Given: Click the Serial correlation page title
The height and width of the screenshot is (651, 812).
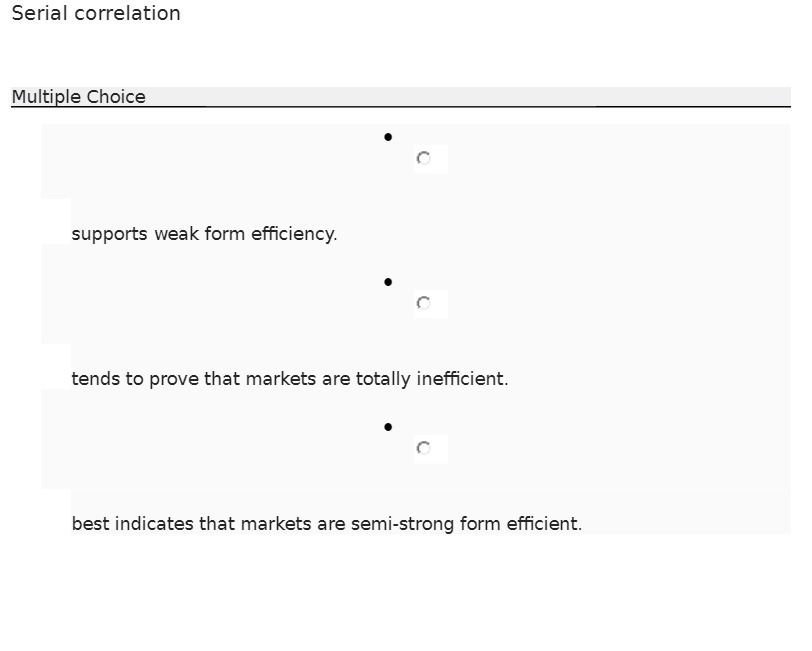Looking at the screenshot, I should tap(95, 13).
